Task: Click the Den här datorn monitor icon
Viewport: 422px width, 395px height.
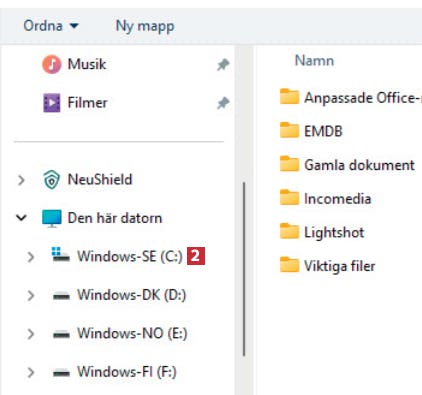Action: pos(52,218)
